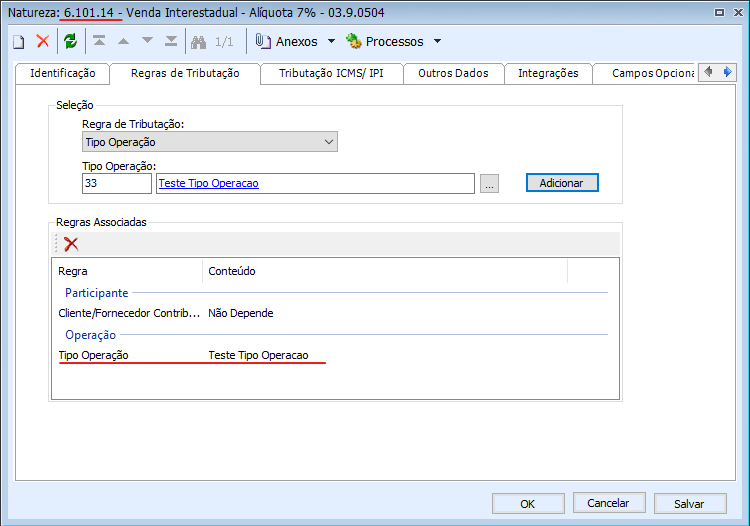
Task: Go to last record arrow icon
Action: coord(170,41)
